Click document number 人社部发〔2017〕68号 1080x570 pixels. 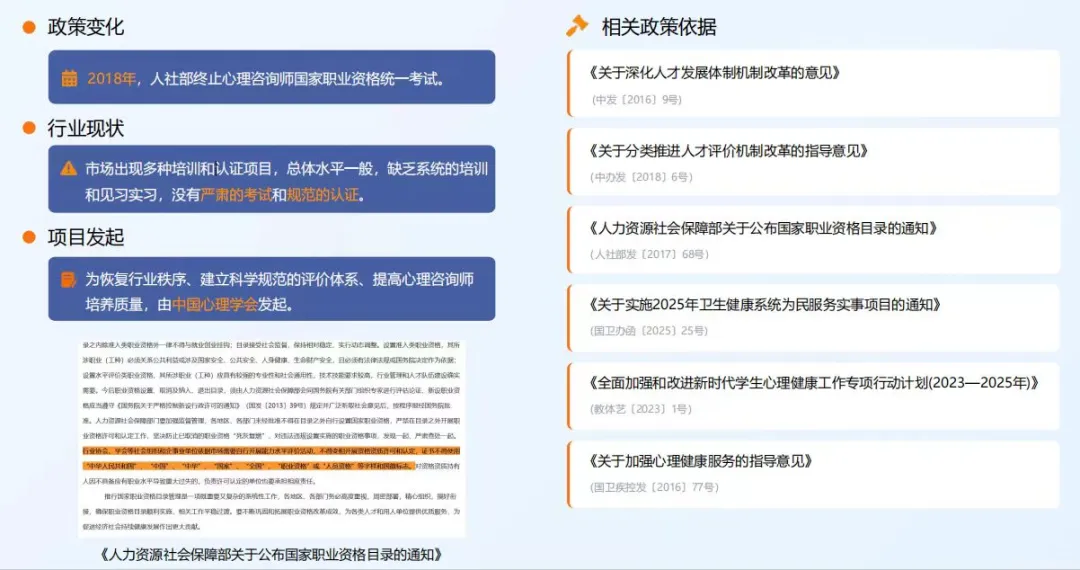pyautogui.click(x=650, y=254)
